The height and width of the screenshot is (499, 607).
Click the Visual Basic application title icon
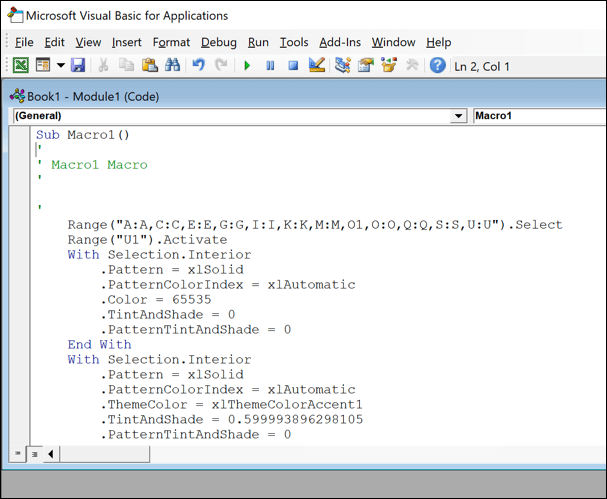[15, 15]
